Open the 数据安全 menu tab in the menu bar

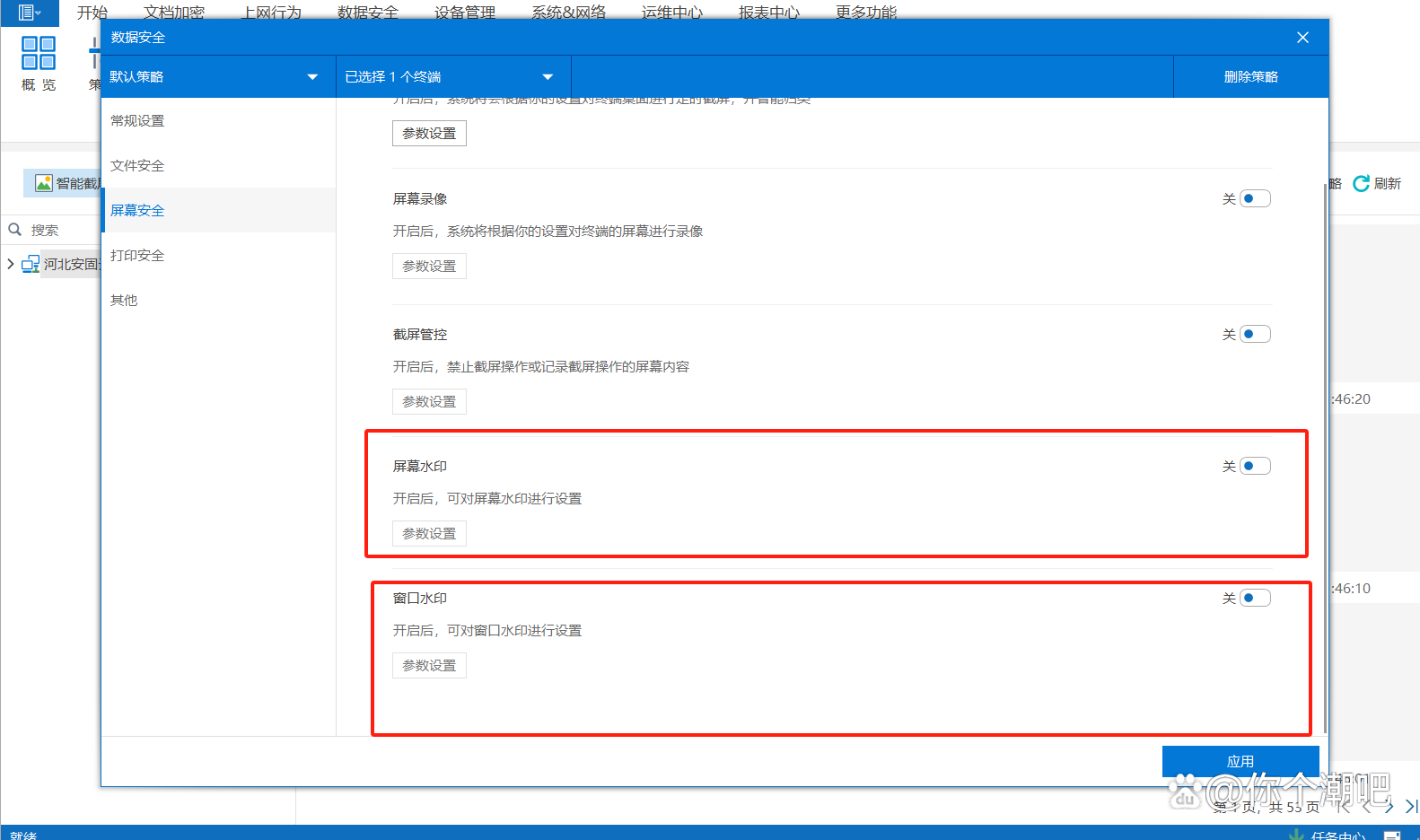368,12
